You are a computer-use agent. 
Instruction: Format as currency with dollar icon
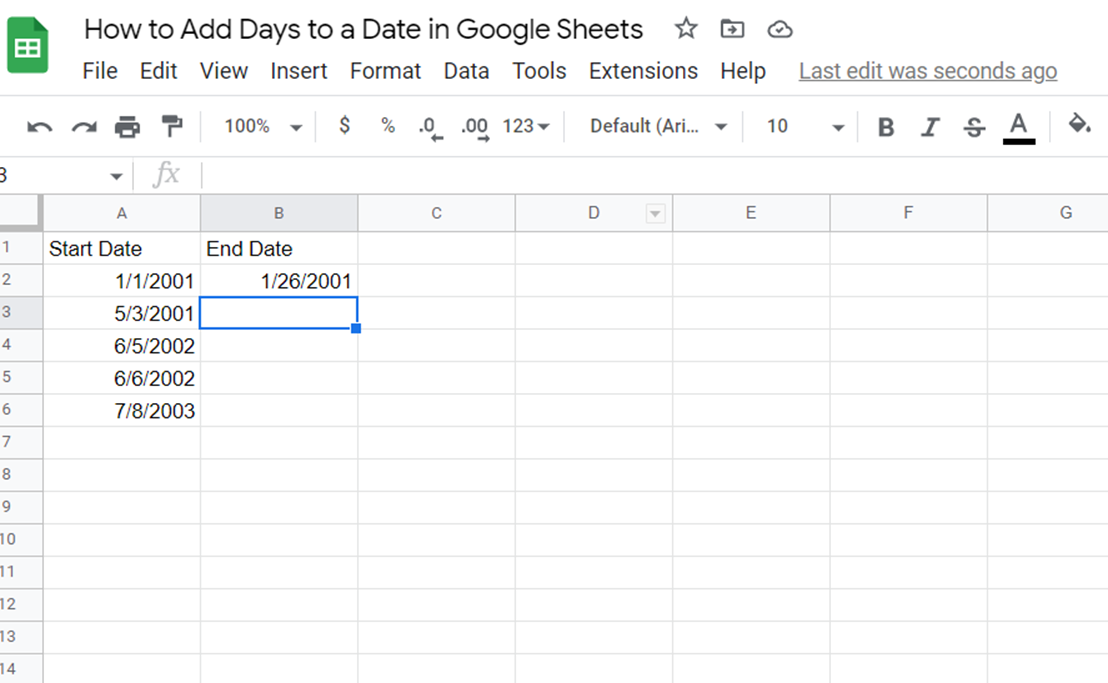pyautogui.click(x=344, y=126)
